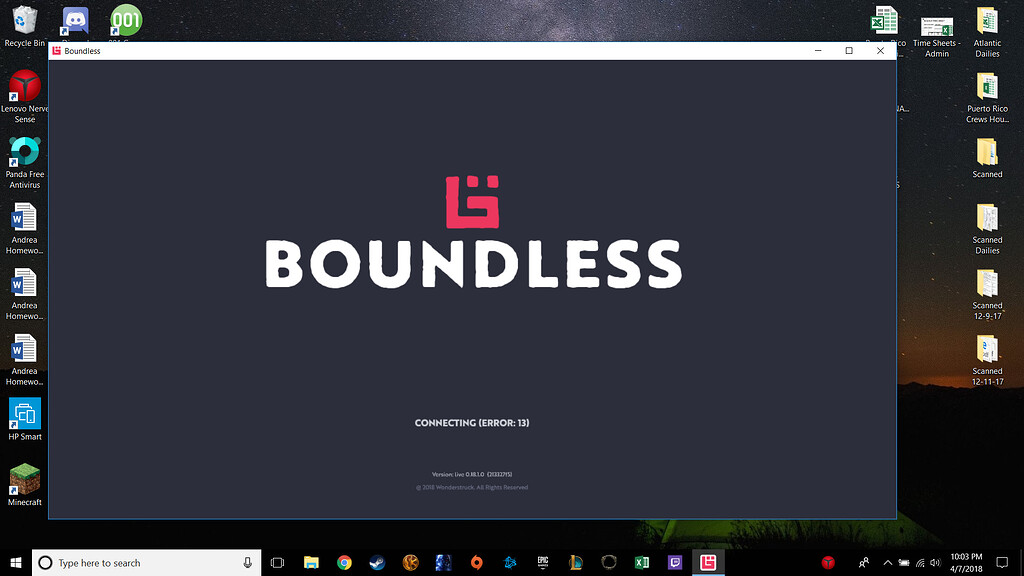Open File Explorer from the taskbar

pos(311,563)
